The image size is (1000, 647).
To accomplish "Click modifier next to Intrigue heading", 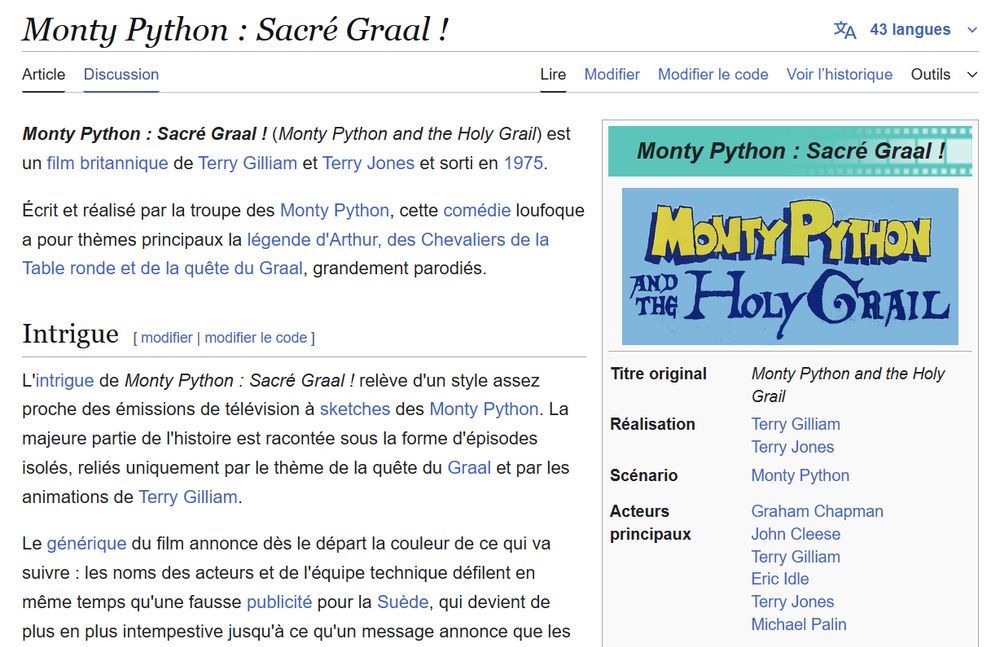I will [x=166, y=338].
